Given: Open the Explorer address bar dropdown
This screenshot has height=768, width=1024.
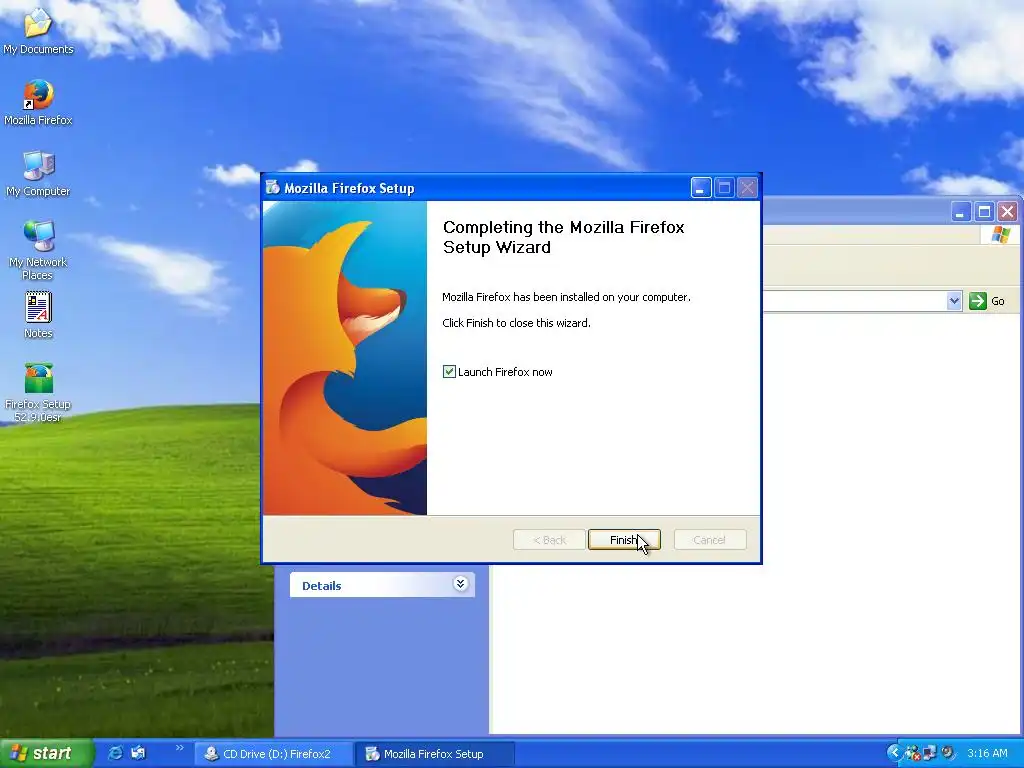Looking at the screenshot, I should coord(954,301).
